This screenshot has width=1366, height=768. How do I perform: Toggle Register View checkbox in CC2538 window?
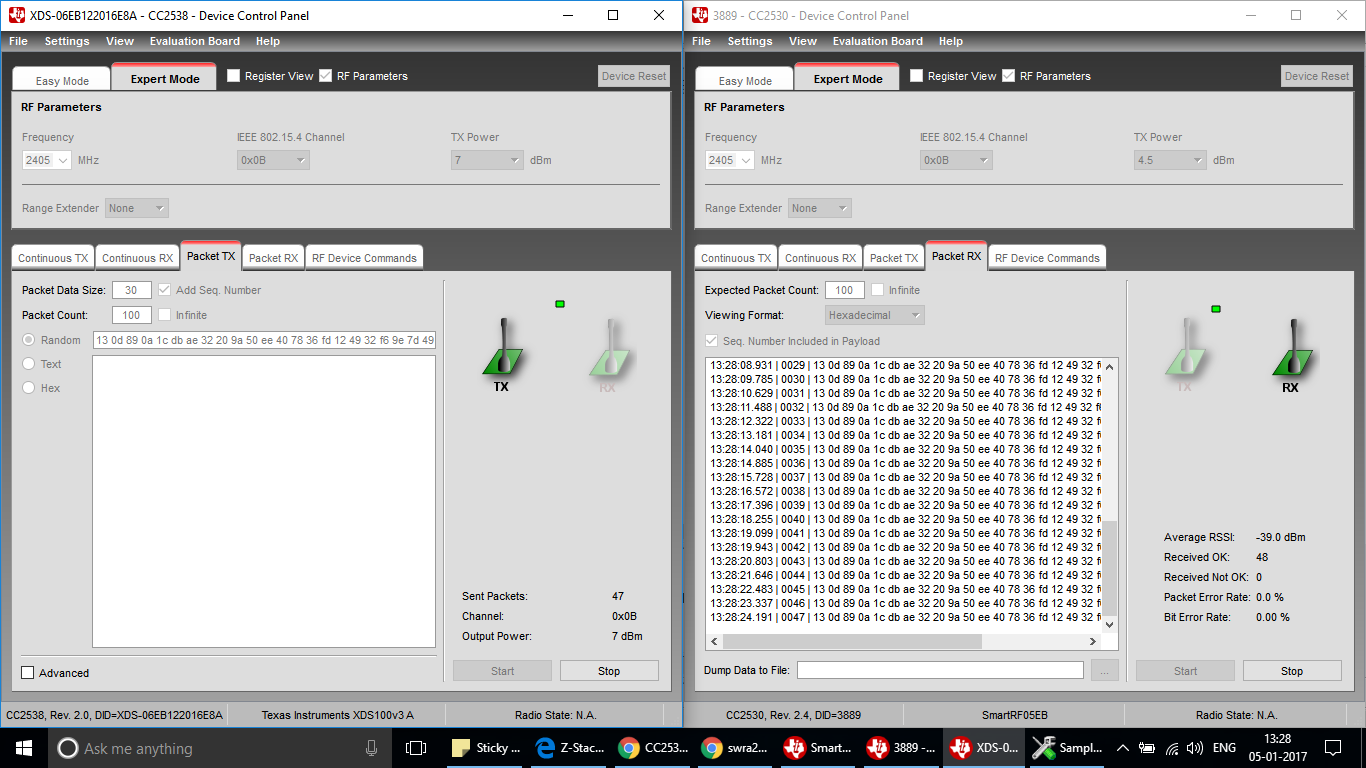pyautogui.click(x=234, y=76)
